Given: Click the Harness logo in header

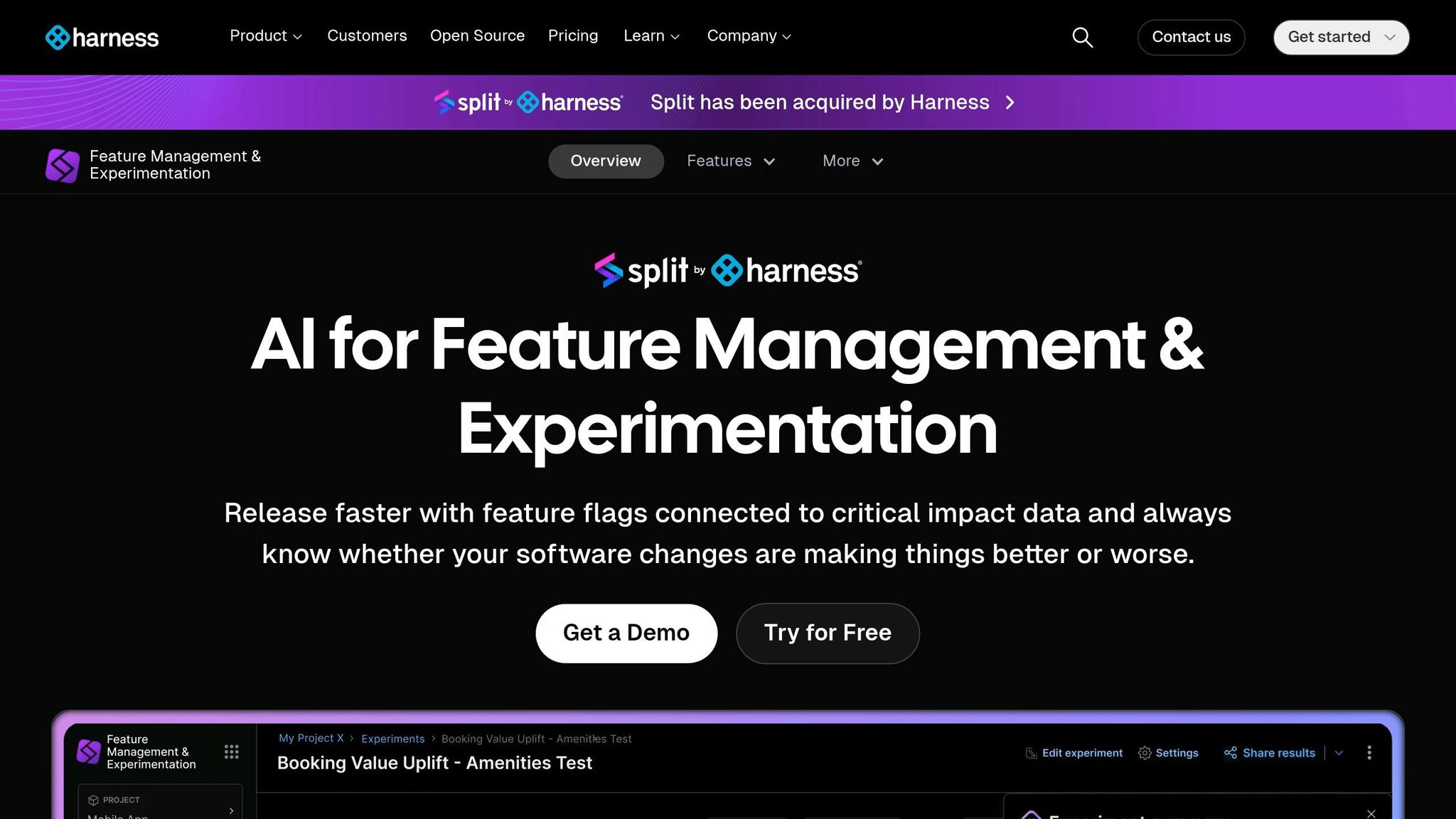Looking at the screenshot, I should pos(102,37).
